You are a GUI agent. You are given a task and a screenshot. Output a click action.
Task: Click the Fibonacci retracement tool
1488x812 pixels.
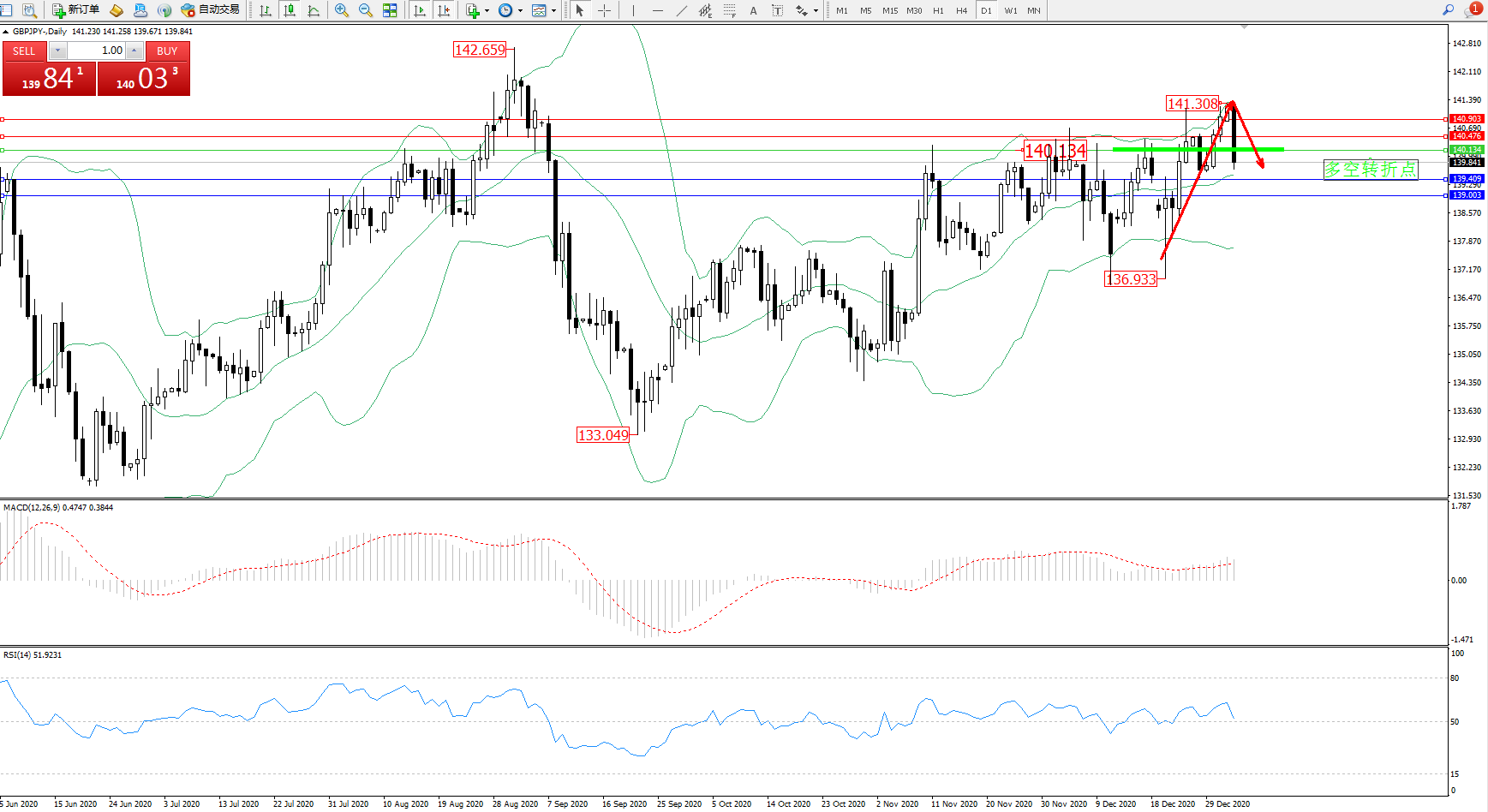point(729,10)
